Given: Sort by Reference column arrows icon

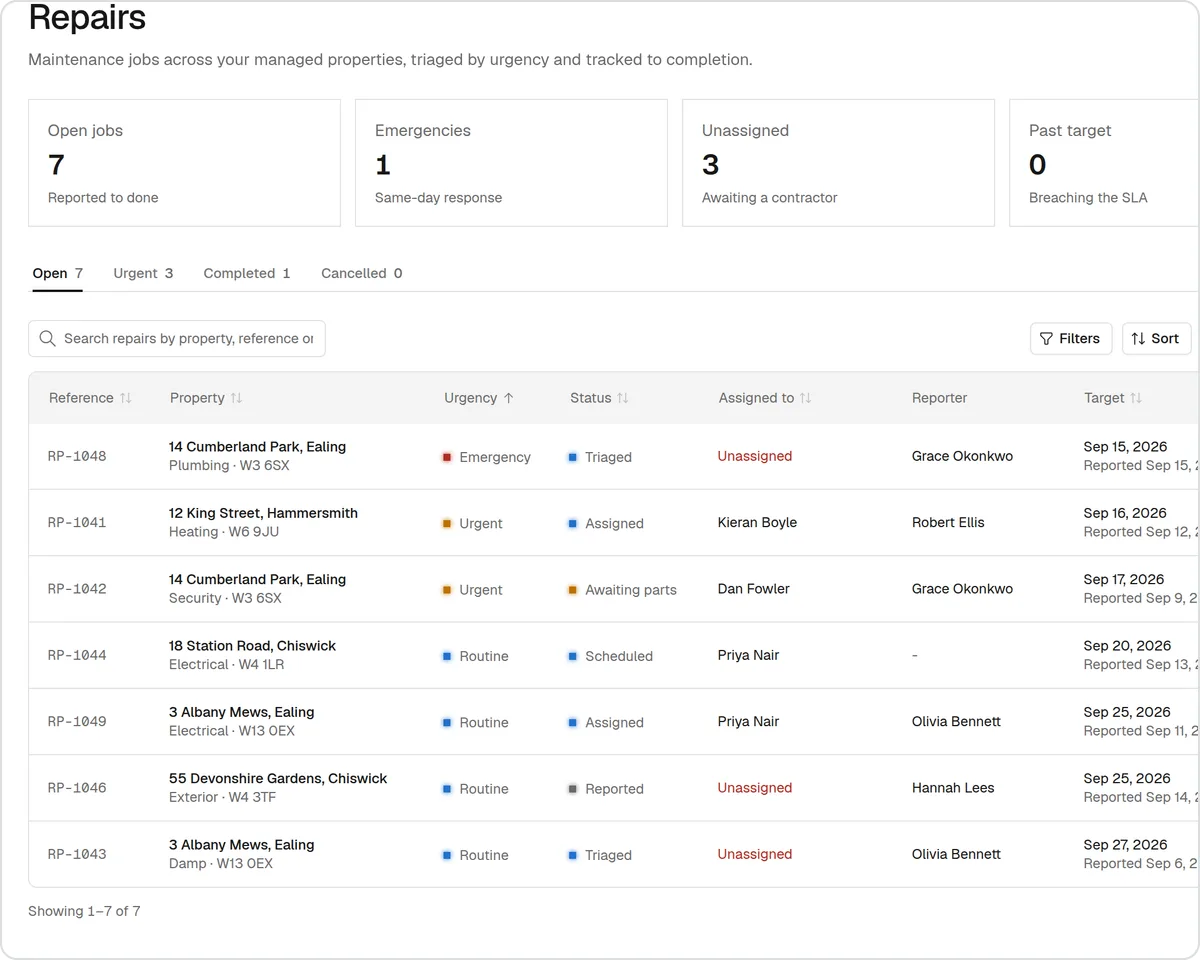Looking at the screenshot, I should [126, 398].
